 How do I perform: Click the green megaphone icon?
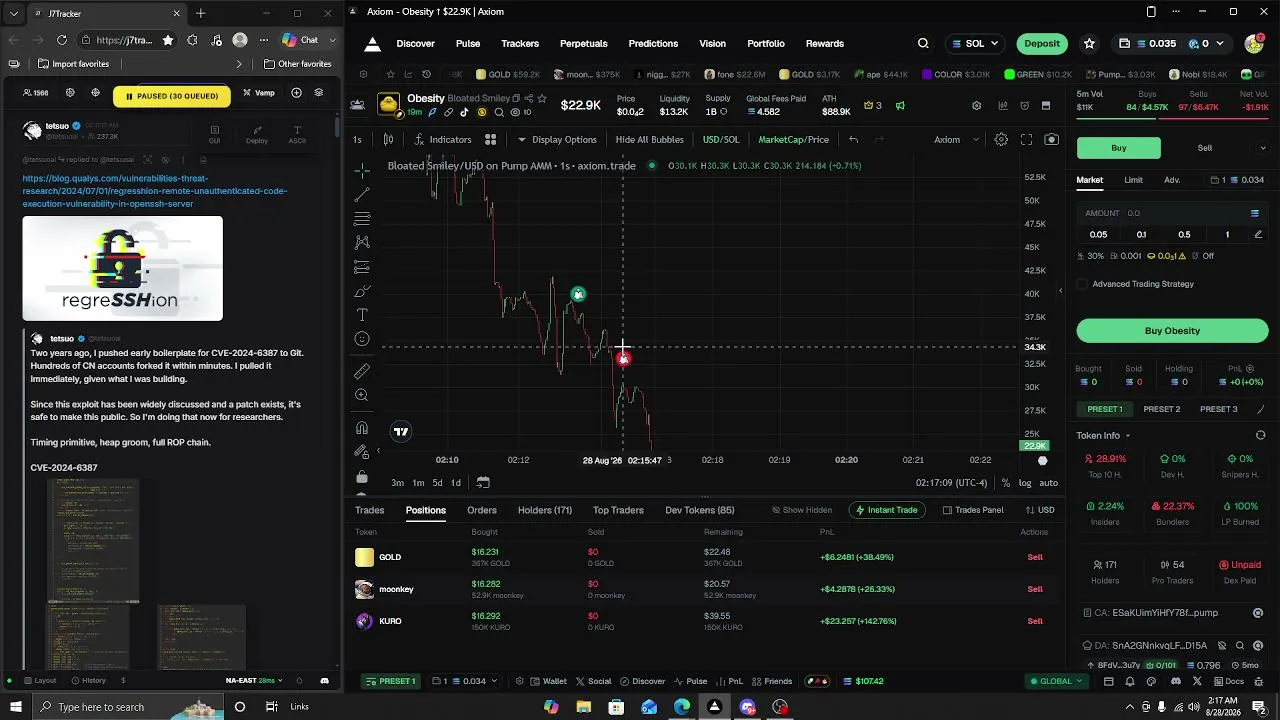(900, 106)
